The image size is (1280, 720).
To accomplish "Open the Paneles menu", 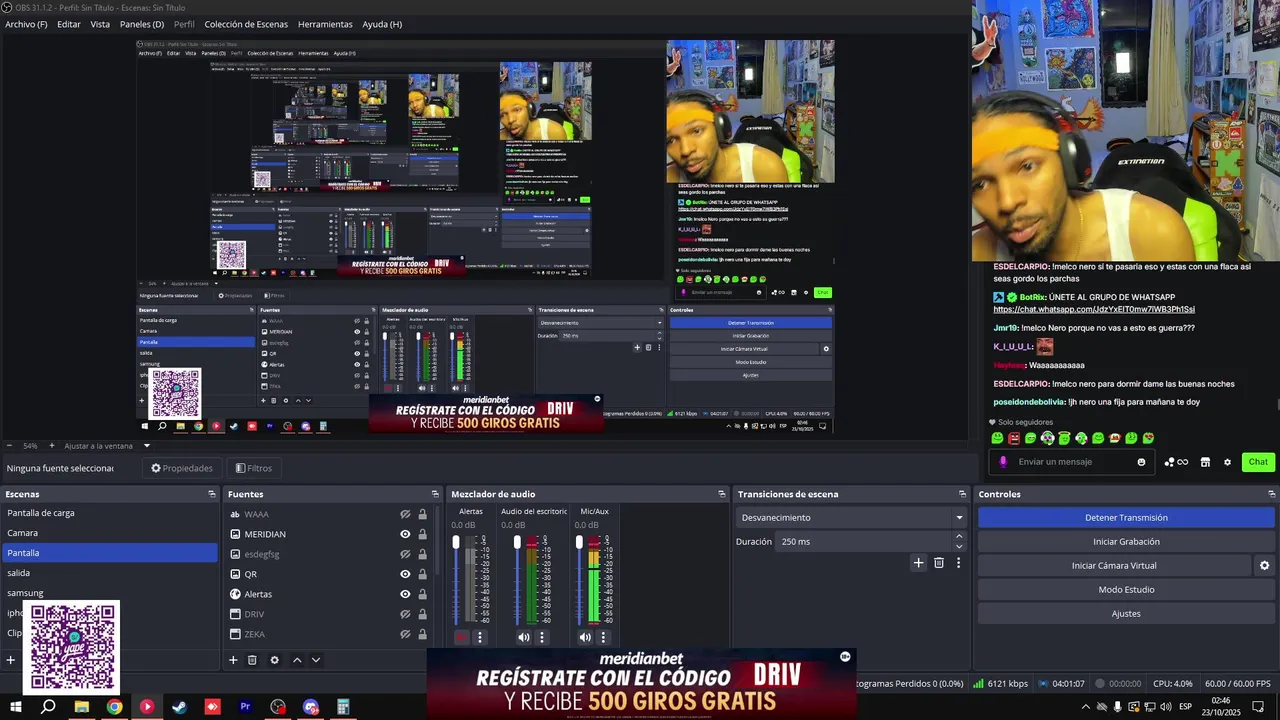I will coord(142,24).
